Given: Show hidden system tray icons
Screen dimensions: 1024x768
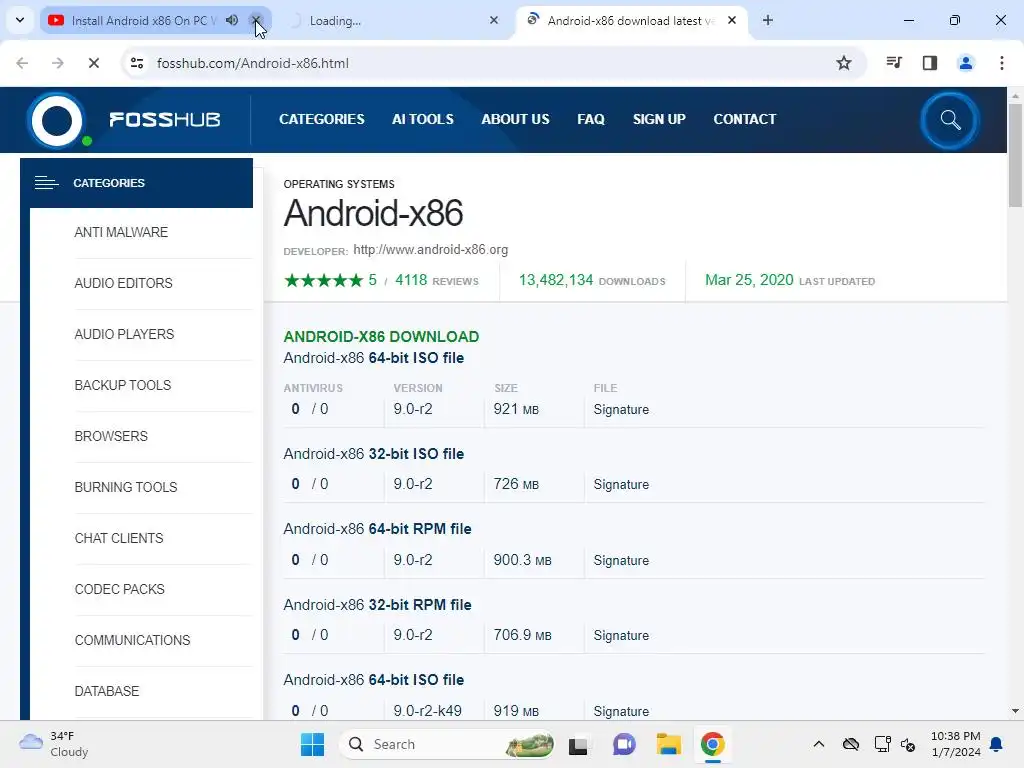Looking at the screenshot, I should point(818,744).
